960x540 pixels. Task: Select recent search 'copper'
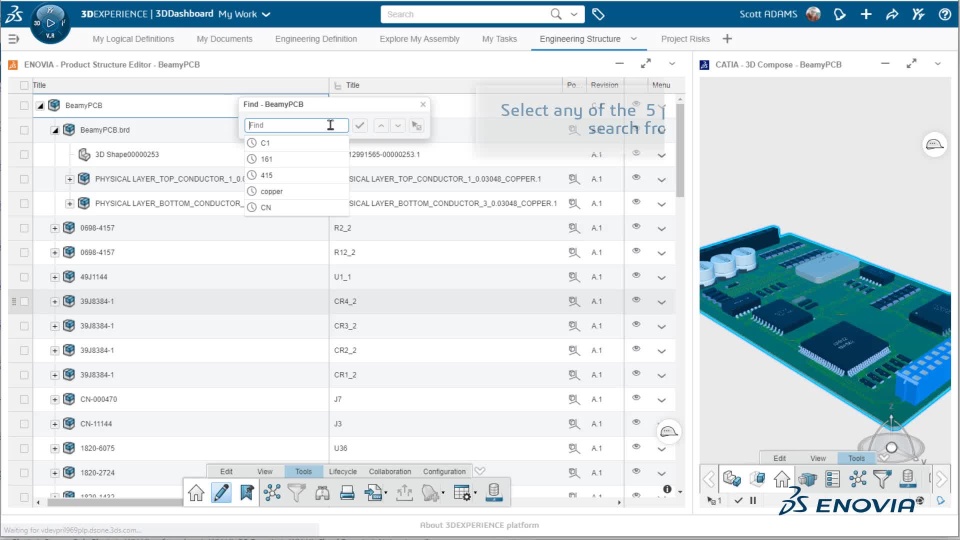tap(296, 192)
